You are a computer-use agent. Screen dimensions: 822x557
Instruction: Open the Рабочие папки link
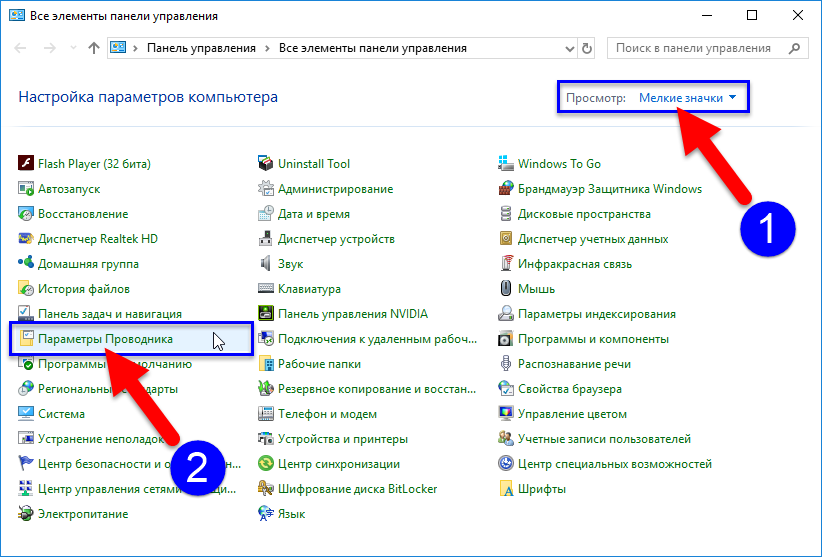point(319,364)
